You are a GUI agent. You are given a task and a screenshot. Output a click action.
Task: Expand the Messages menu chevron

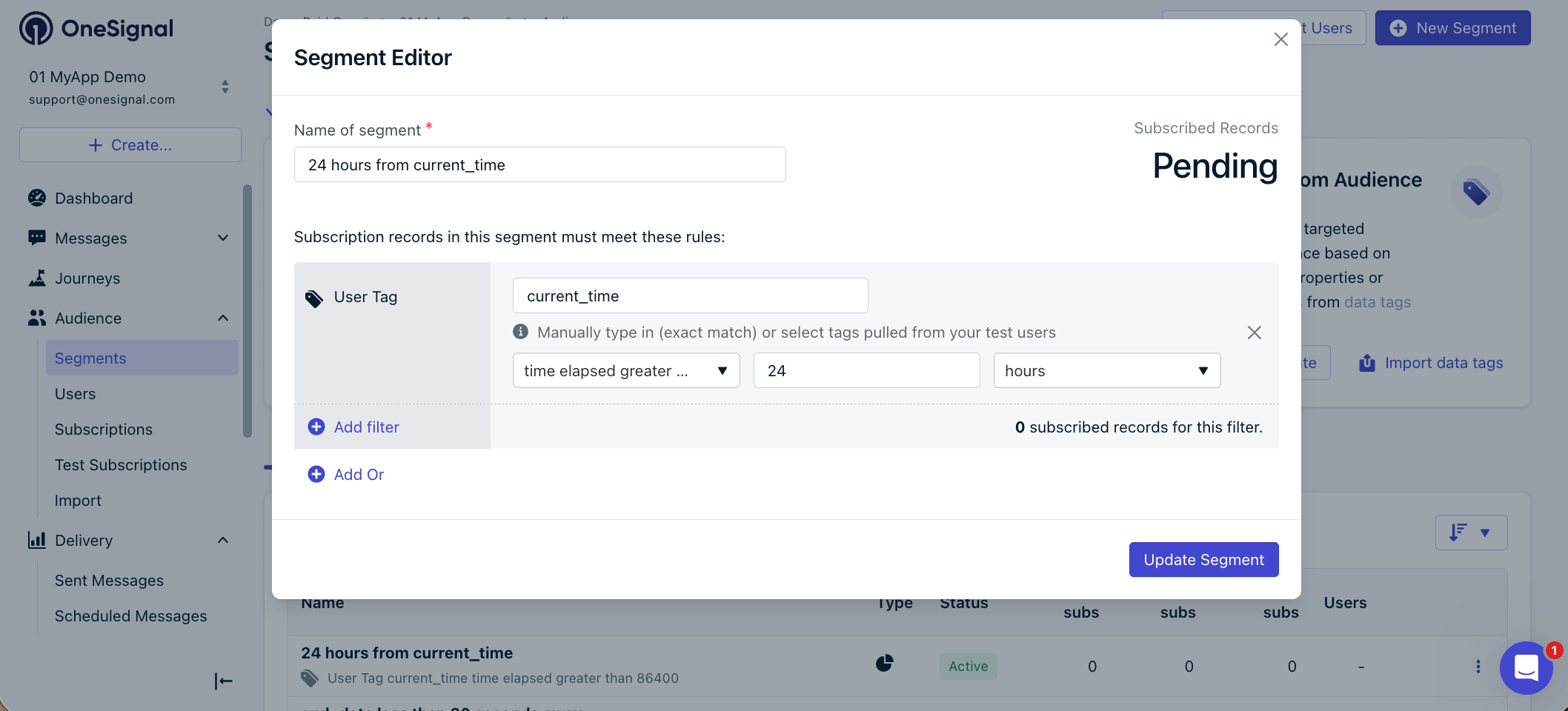tap(223, 238)
